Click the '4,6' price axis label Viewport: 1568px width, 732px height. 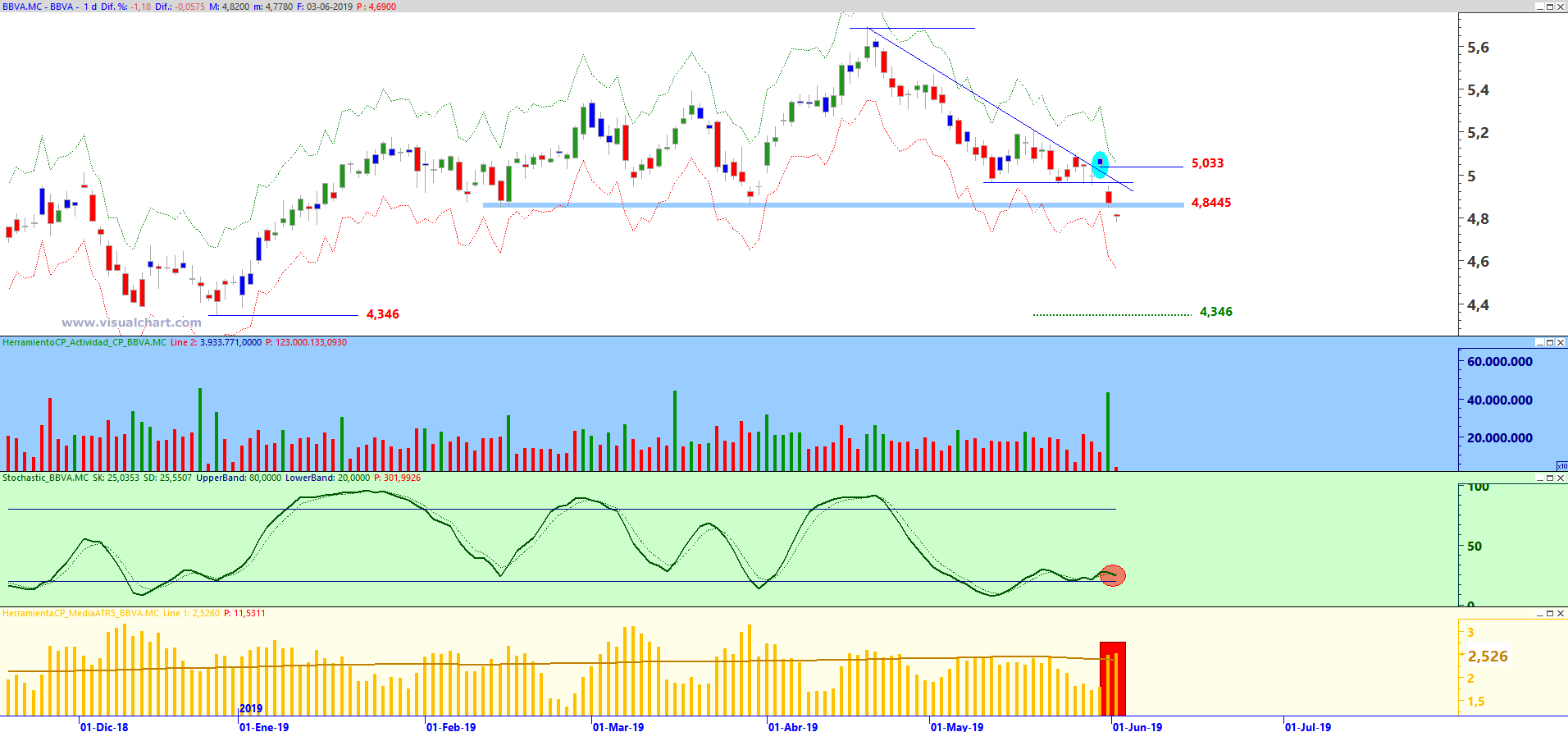click(1478, 262)
